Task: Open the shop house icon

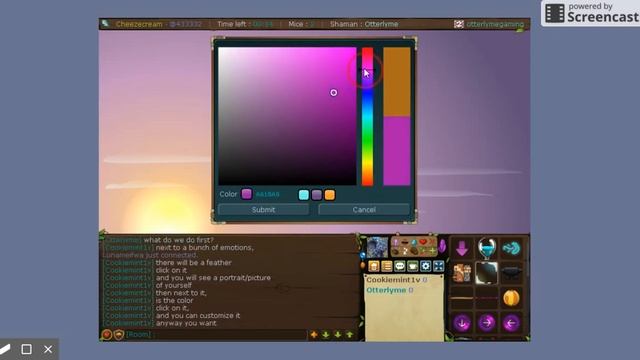Action: point(373,267)
